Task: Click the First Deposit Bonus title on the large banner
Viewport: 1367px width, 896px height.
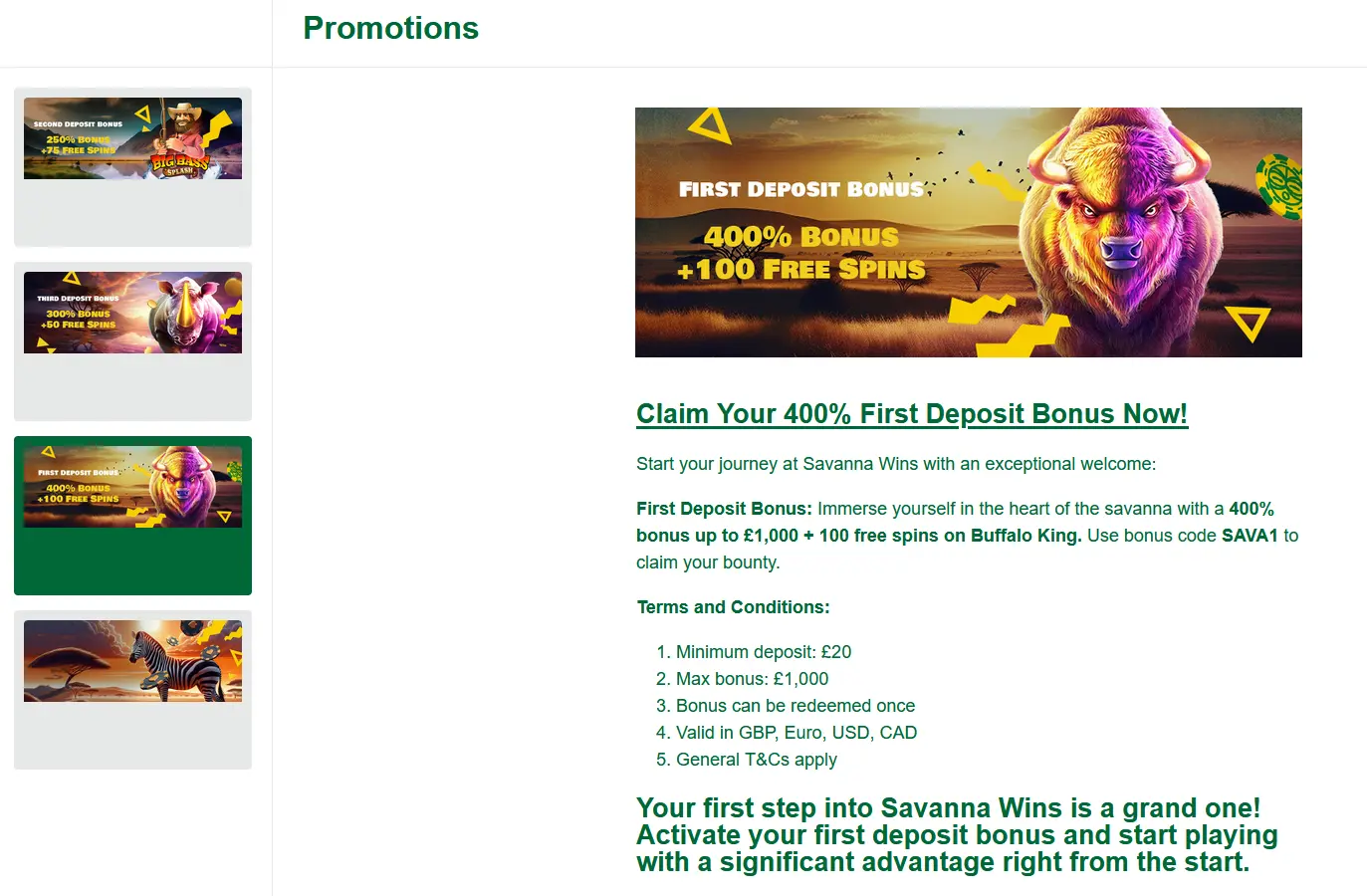Action: pyautogui.click(x=801, y=189)
